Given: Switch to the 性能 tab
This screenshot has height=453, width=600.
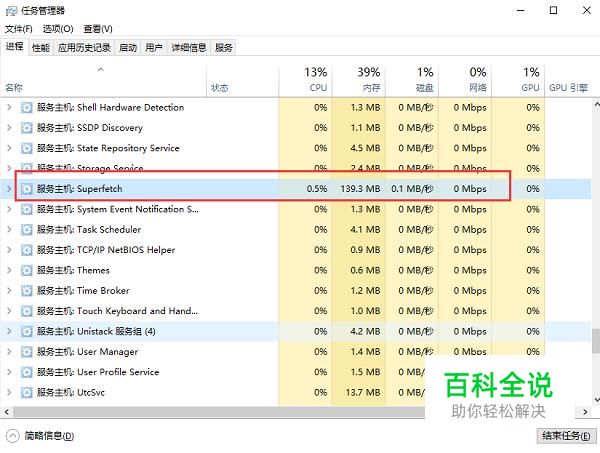Looking at the screenshot, I should click(x=41, y=48).
